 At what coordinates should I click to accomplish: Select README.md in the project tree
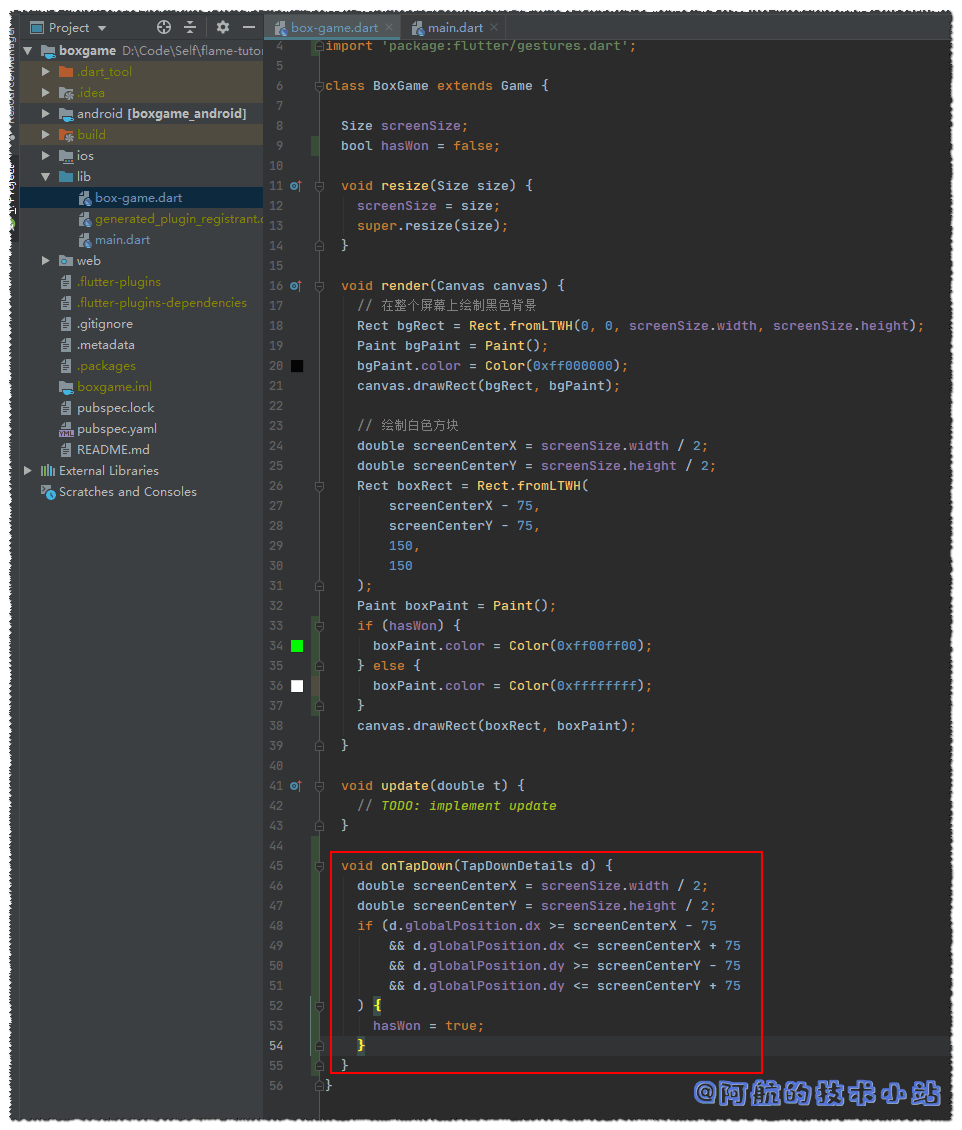click(x=112, y=450)
